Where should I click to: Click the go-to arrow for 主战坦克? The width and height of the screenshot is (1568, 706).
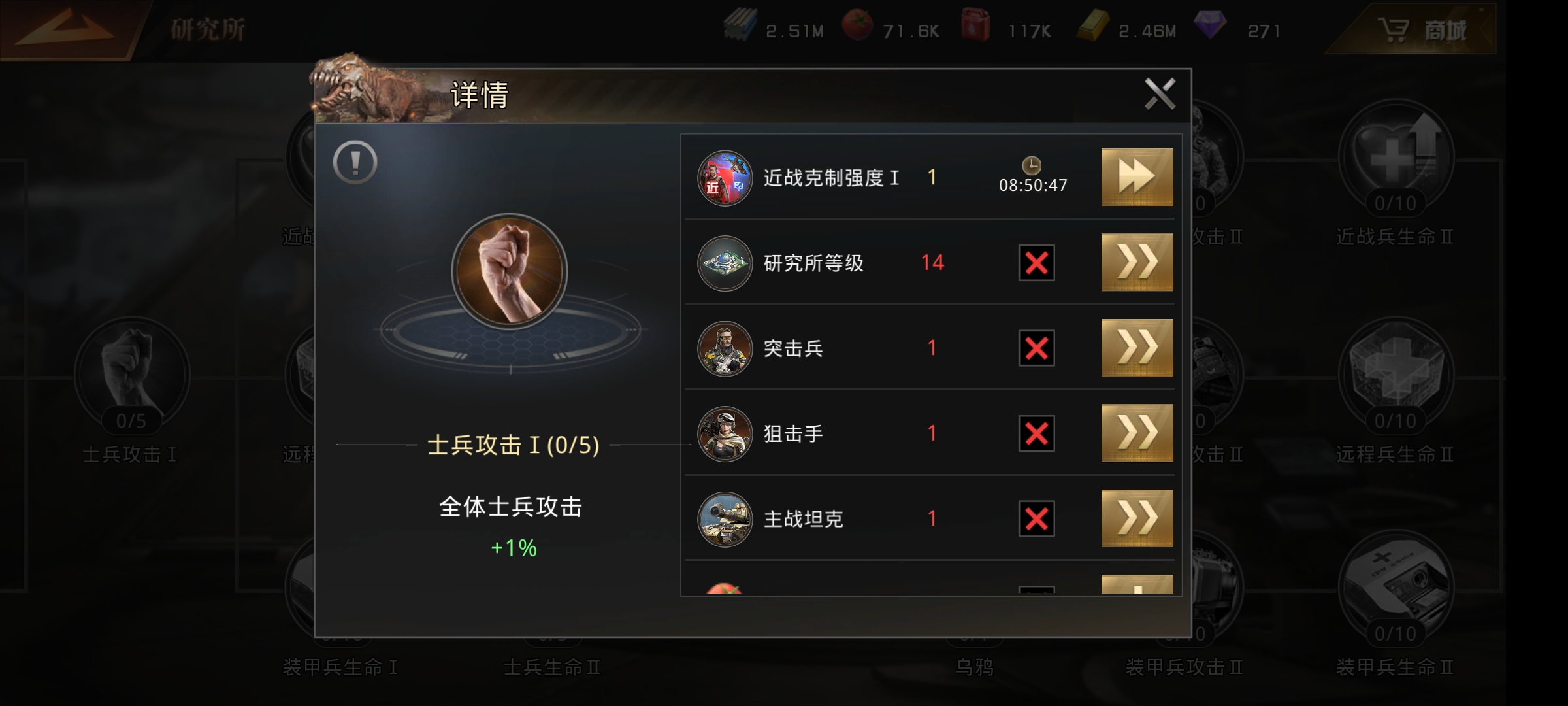click(x=1137, y=518)
